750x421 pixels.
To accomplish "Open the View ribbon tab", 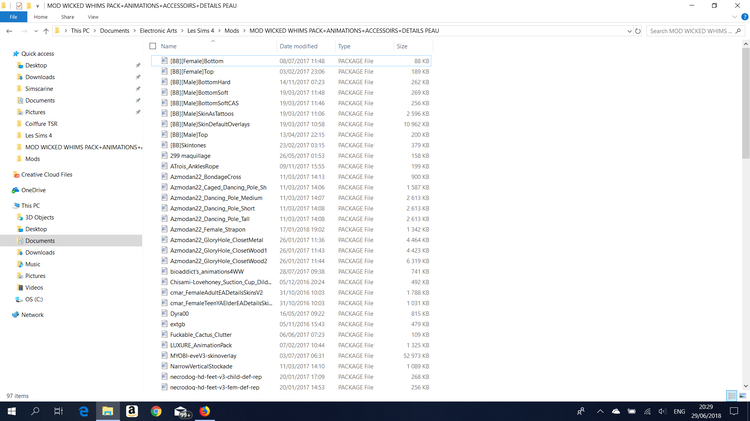I will pyautogui.click(x=93, y=17).
